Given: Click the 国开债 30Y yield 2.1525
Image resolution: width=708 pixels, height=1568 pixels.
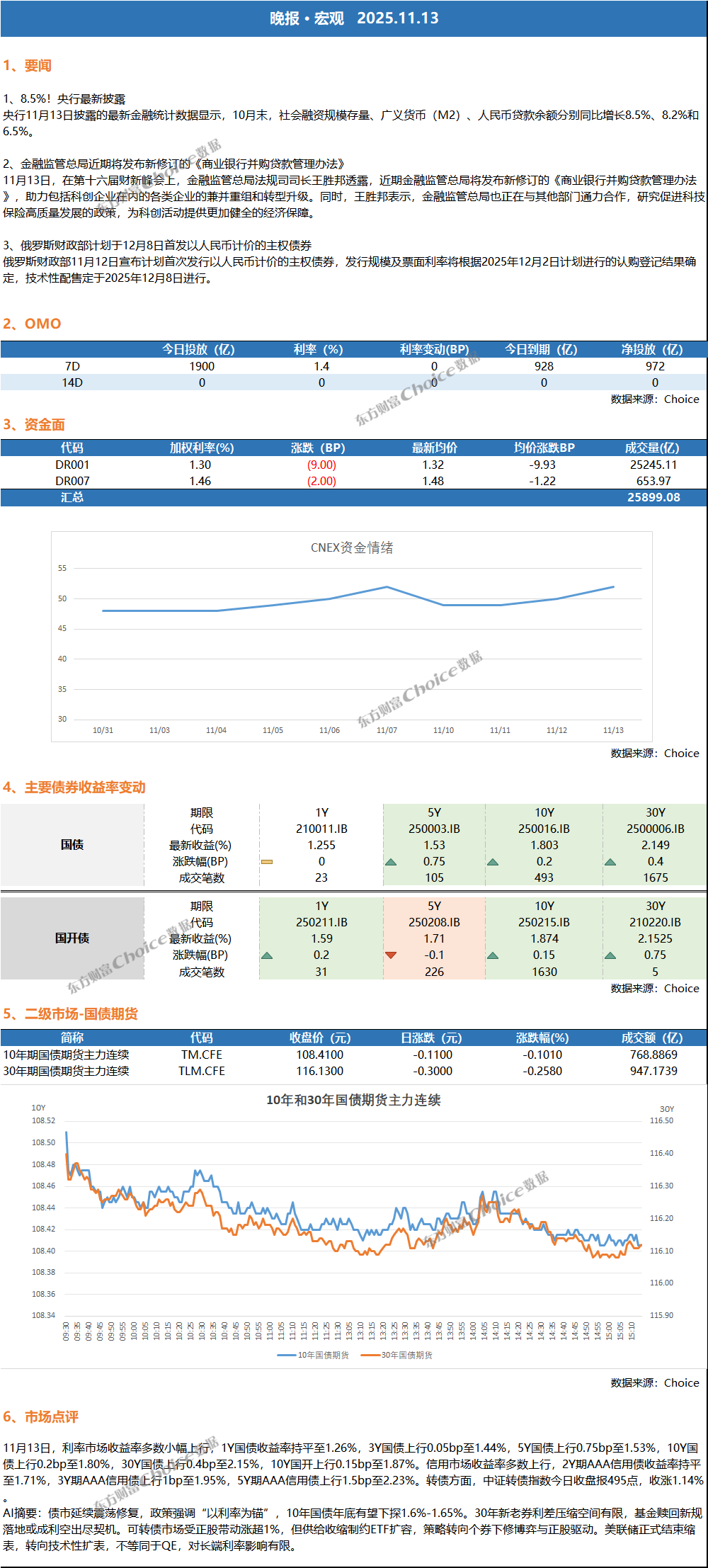Looking at the screenshot, I should pos(655,938).
